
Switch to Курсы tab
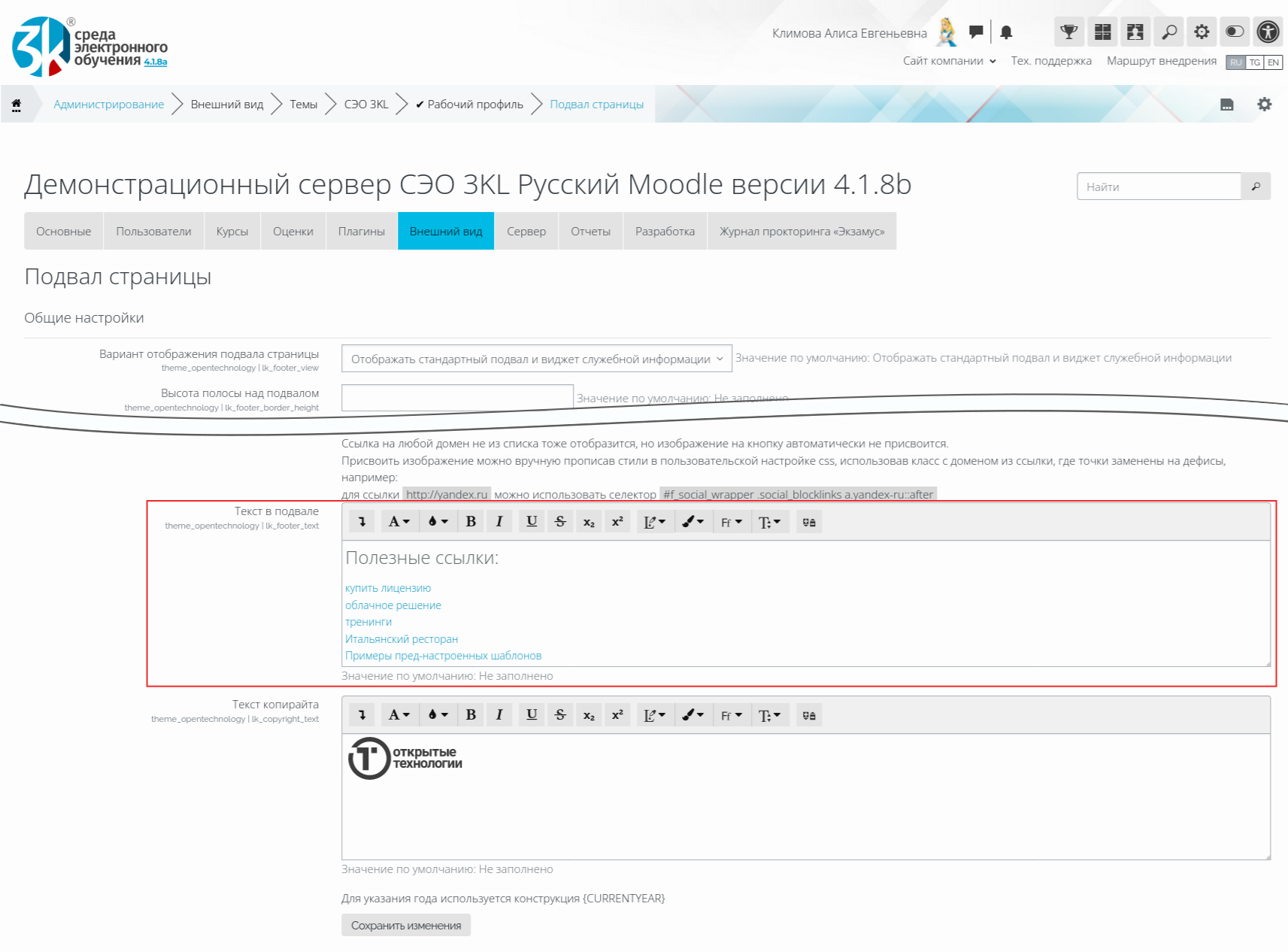232,231
